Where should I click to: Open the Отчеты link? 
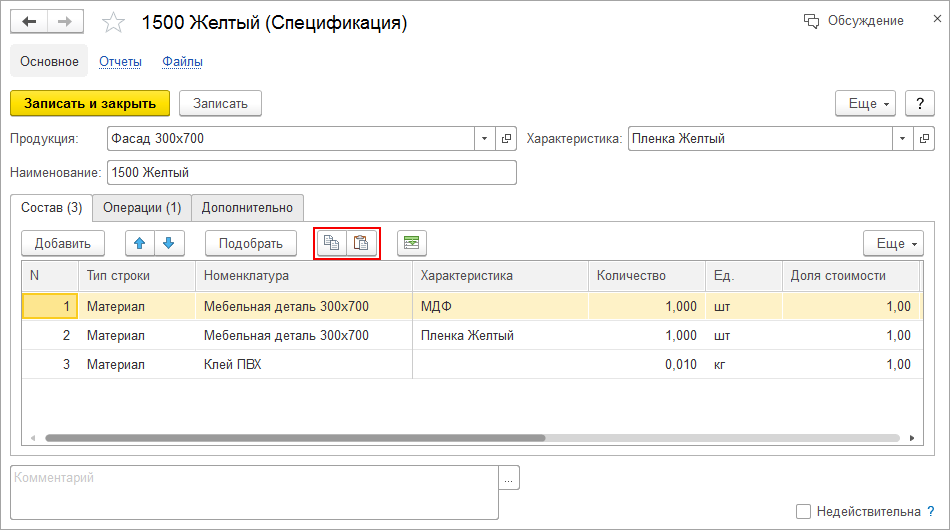(120, 62)
